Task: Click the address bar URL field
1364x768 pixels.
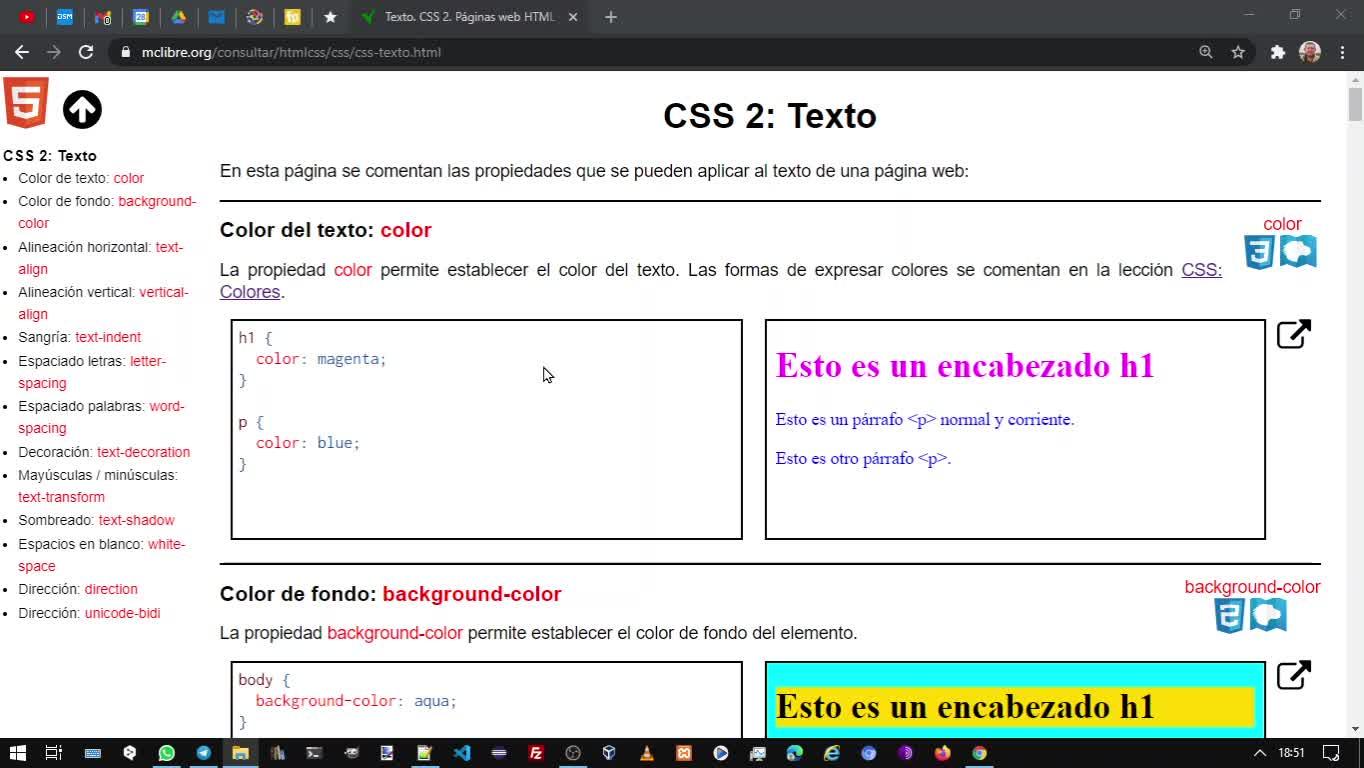Action: pyautogui.click(x=650, y=52)
